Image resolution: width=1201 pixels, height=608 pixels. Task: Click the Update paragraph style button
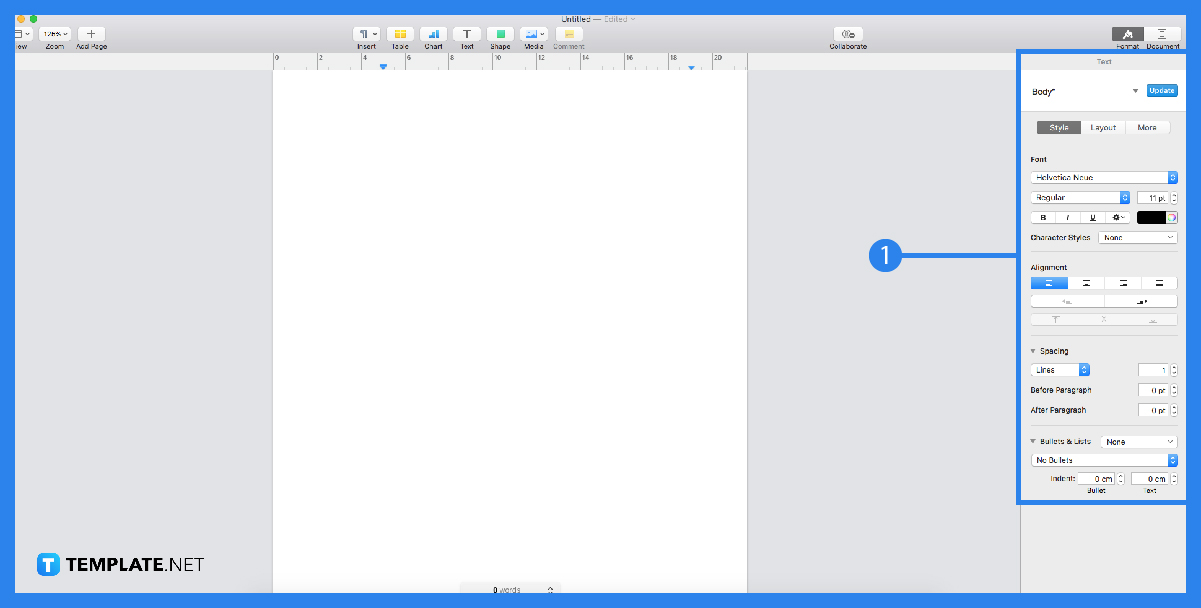point(1161,90)
